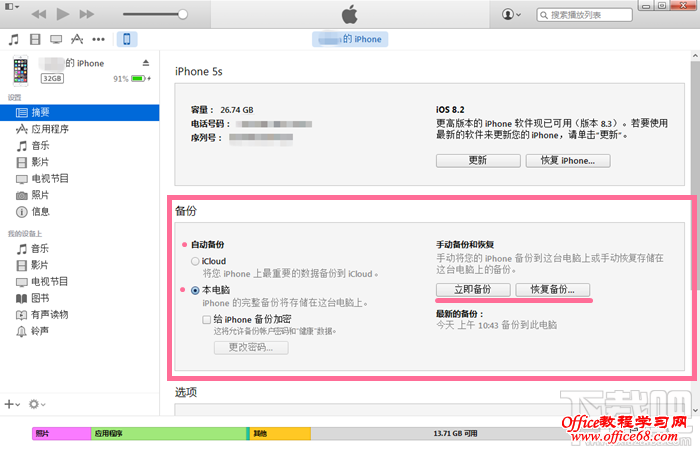Click the rewind previous track button
This screenshot has width=700, height=451.
[x=39, y=14]
